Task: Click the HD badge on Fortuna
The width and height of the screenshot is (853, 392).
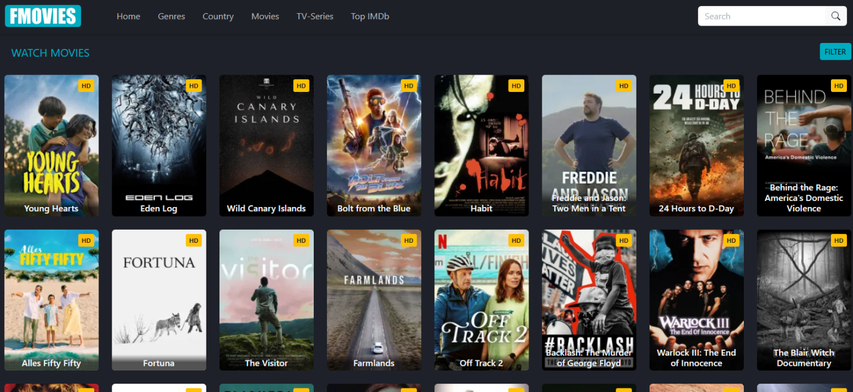Action: (x=194, y=240)
